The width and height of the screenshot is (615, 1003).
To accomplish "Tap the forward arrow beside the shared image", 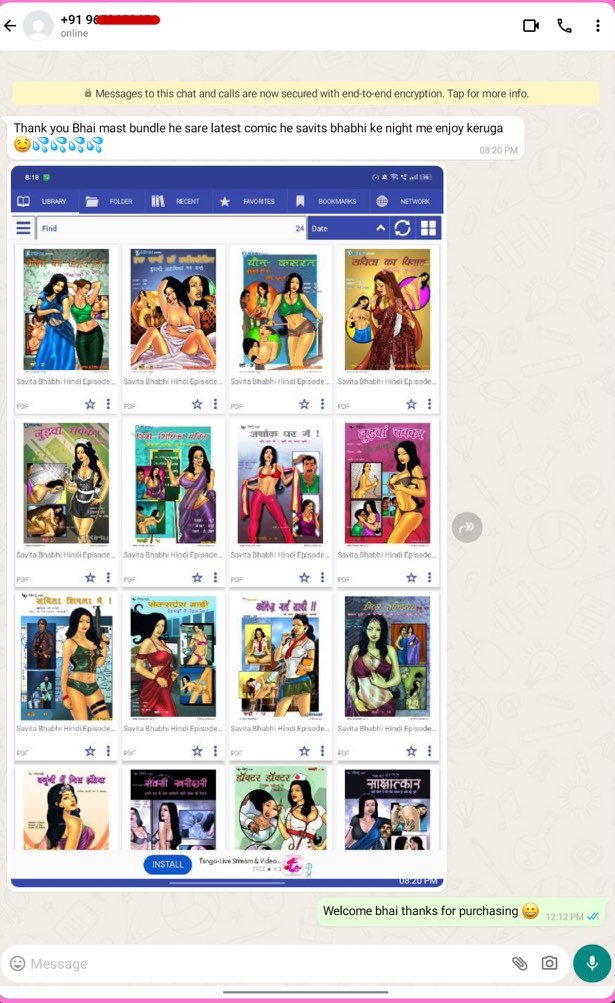I will (467, 527).
